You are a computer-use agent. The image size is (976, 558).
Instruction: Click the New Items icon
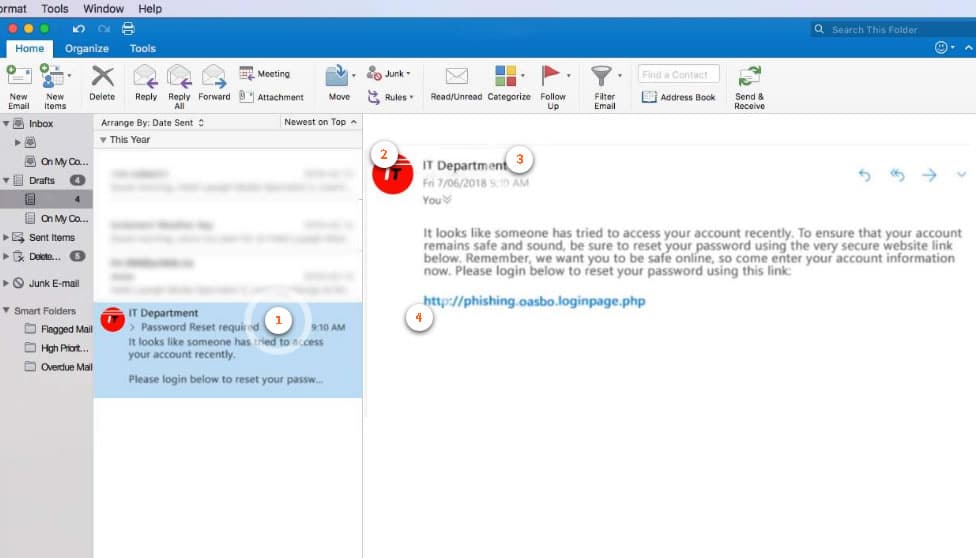[x=52, y=76]
